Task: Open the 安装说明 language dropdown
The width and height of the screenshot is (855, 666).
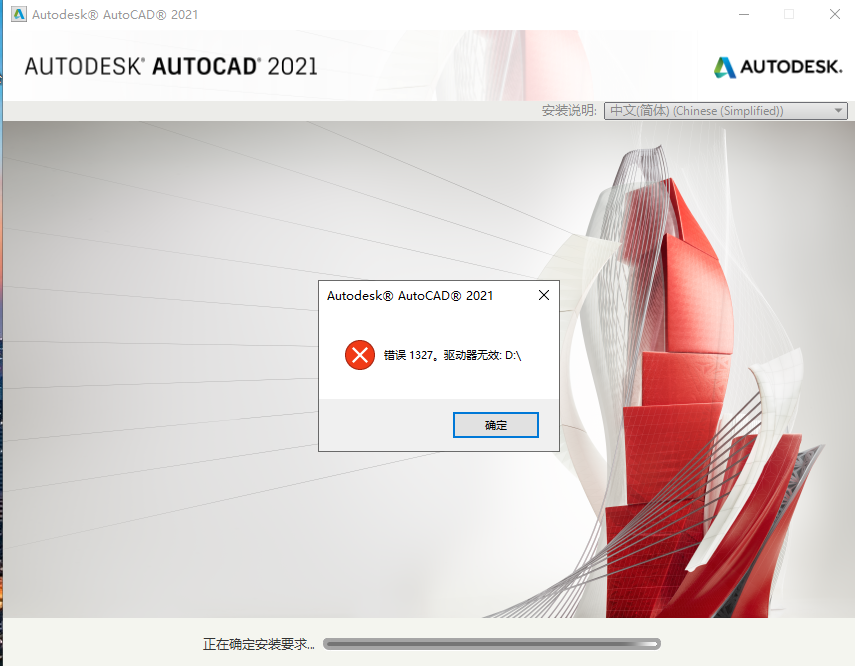Action: [x=725, y=111]
